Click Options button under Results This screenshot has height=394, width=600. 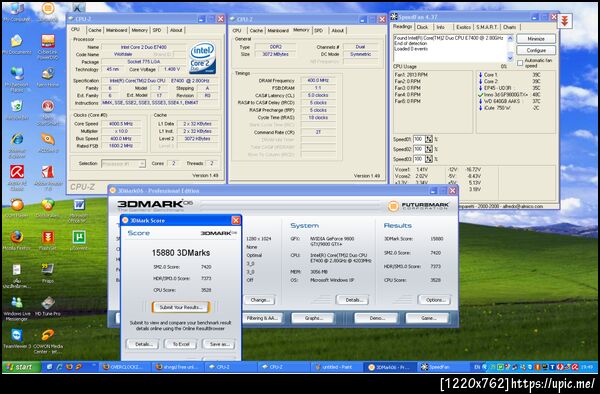coord(435,300)
